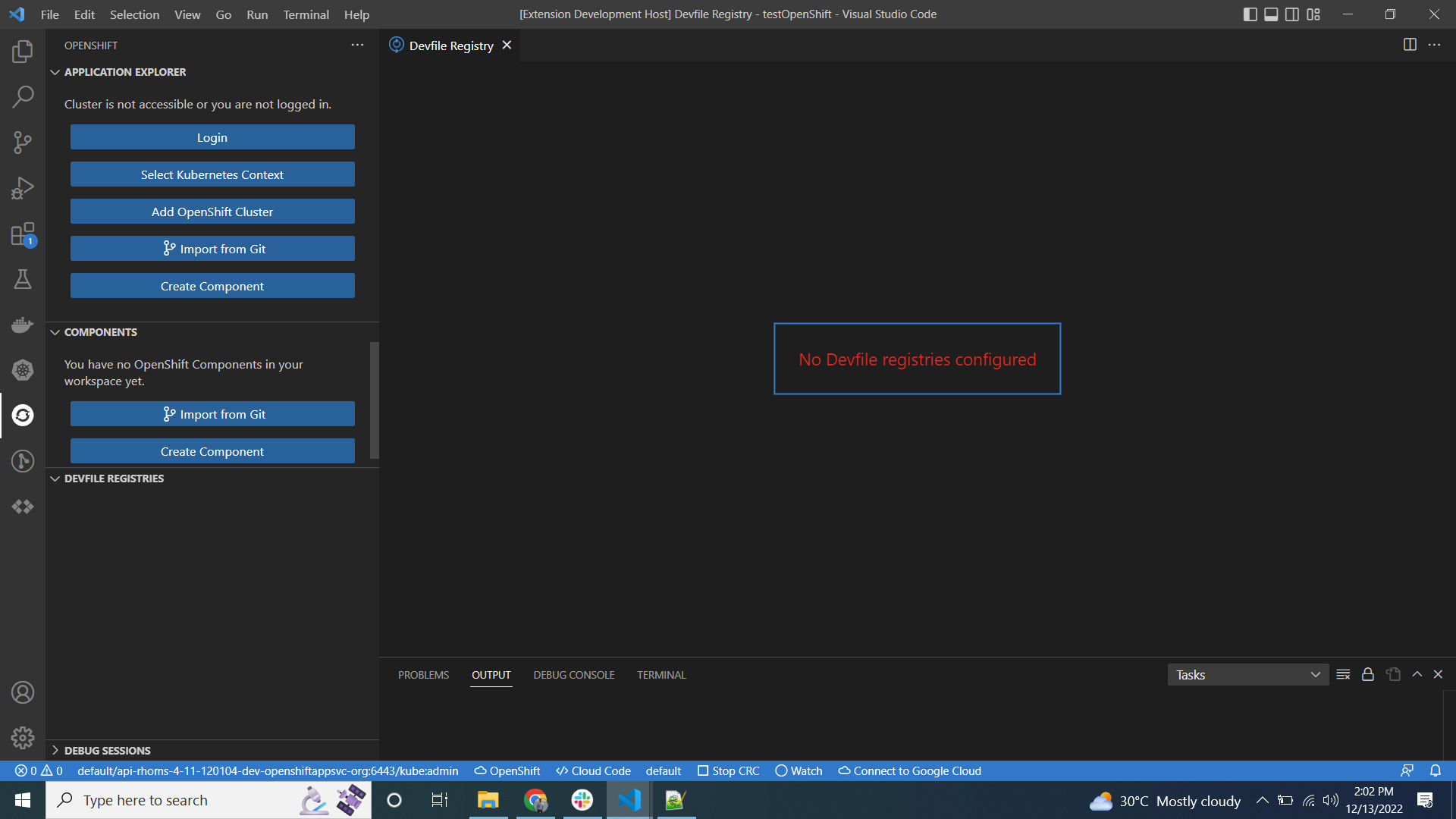Click Add OpenShift Cluster button
Image resolution: width=1456 pixels, height=819 pixels.
click(212, 212)
